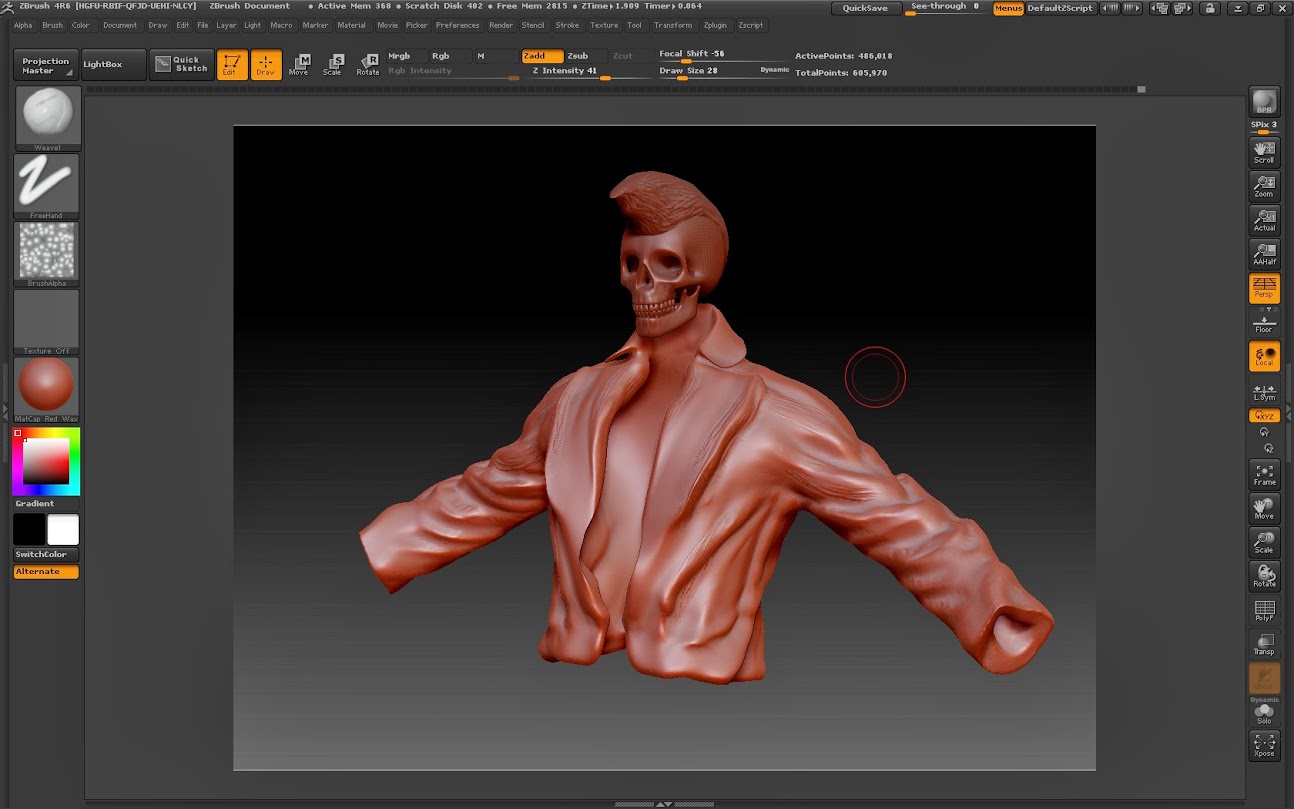Screen dimensions: 1294x809
Task: Toggle the Menus button
Action: pos(1008,8)
